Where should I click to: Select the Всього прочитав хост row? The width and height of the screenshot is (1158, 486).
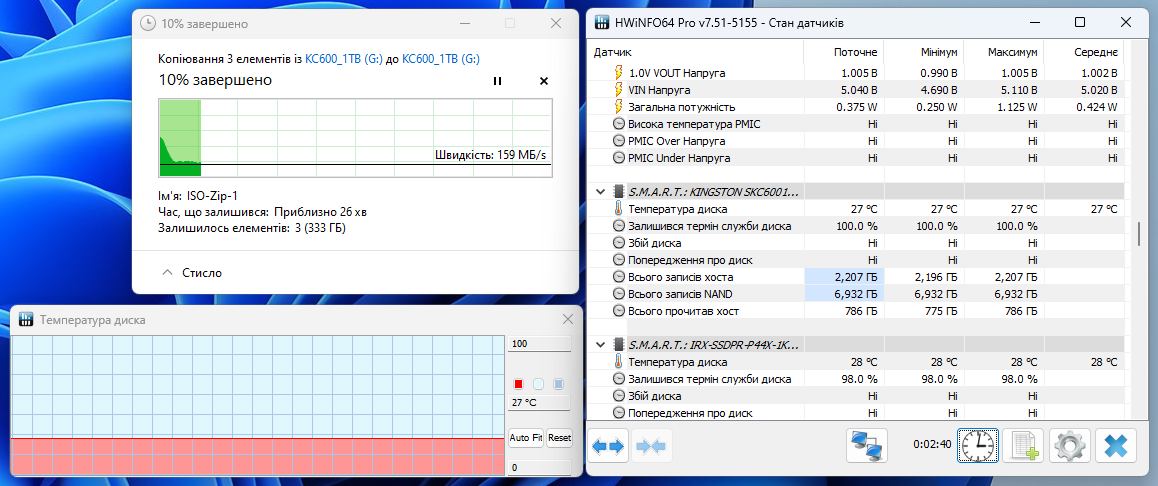pos(858,311)
